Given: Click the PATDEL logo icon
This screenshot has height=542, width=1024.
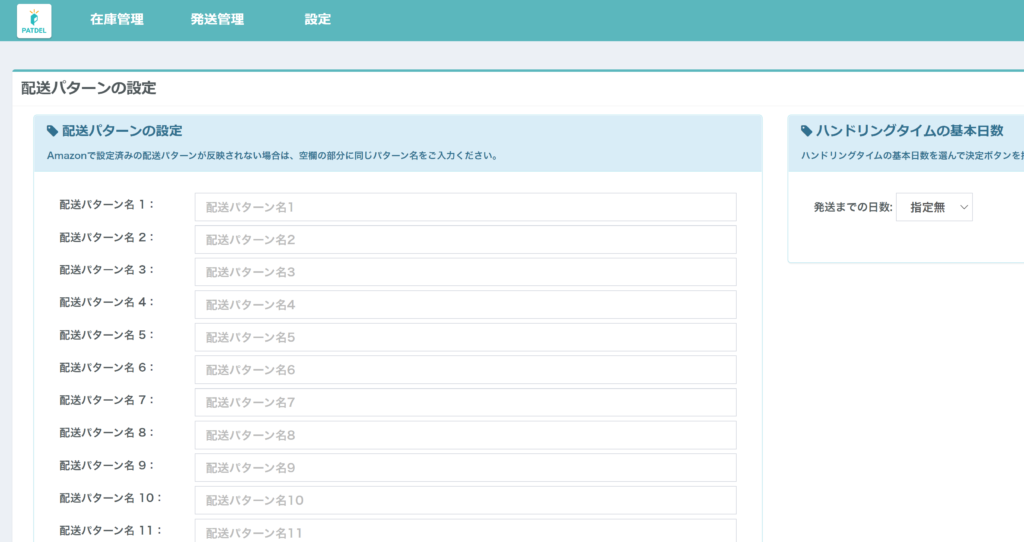Looking at the screenshot, I should [x=34, y=21].
